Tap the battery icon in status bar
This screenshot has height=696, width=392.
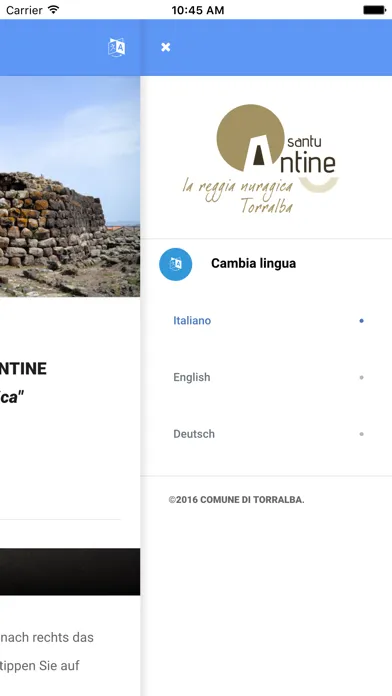[x=374, y=10]
